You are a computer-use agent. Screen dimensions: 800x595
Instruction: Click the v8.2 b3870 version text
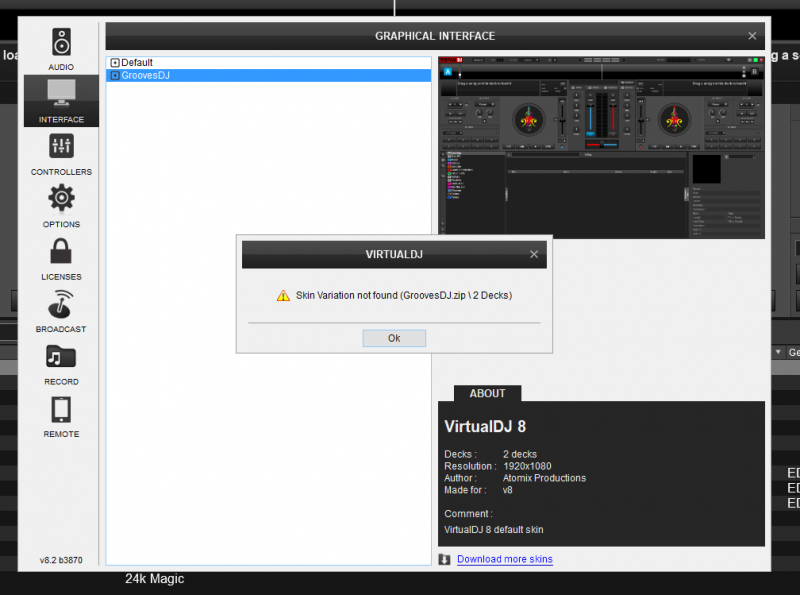[x=61, y=560]
